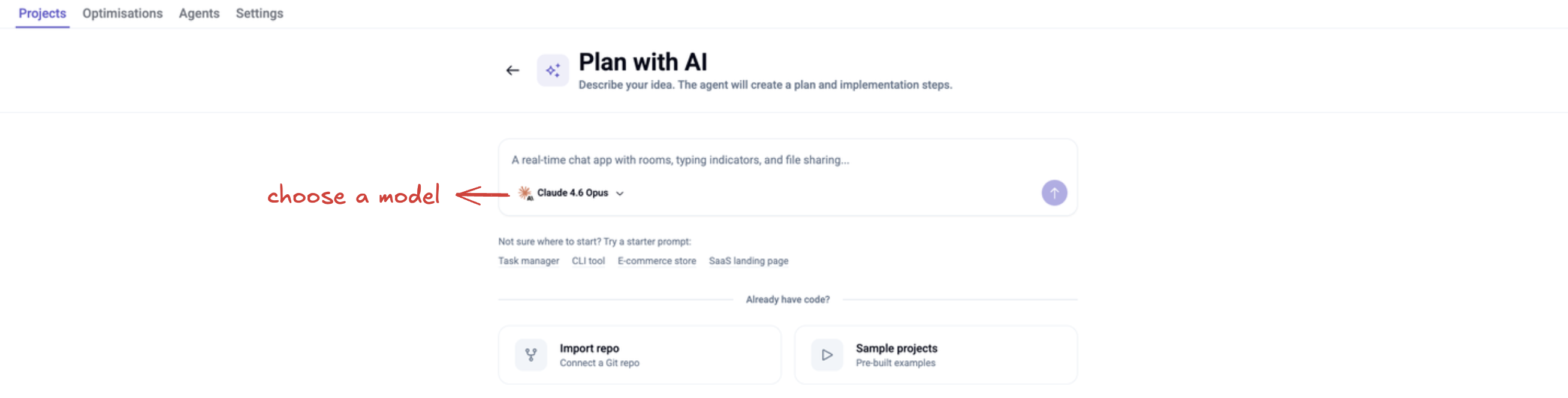Screen dimensions: 1568x398
Task: Open the model picker via Claude 4.6 Opus
Action: click(x=572, y=192)
